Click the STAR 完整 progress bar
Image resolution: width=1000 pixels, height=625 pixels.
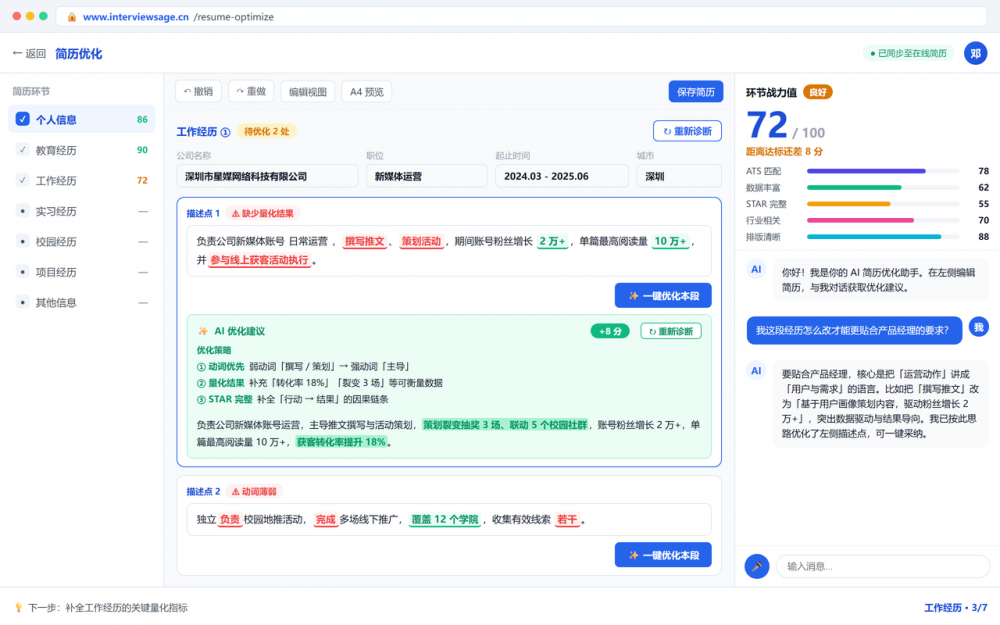pyautogui.click(x=883, y=204)
